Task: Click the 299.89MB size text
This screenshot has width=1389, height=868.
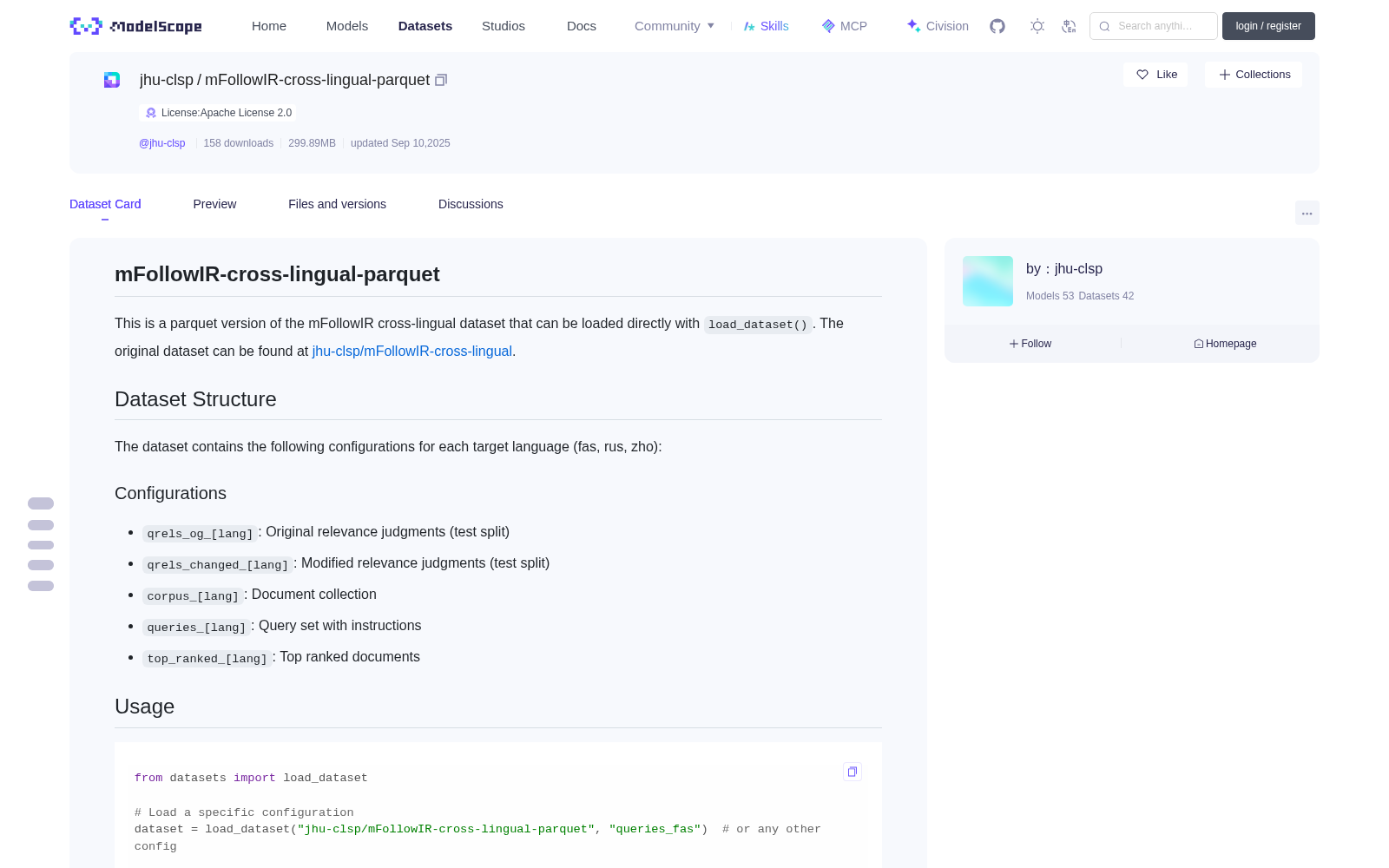Action: click(312, 143)
